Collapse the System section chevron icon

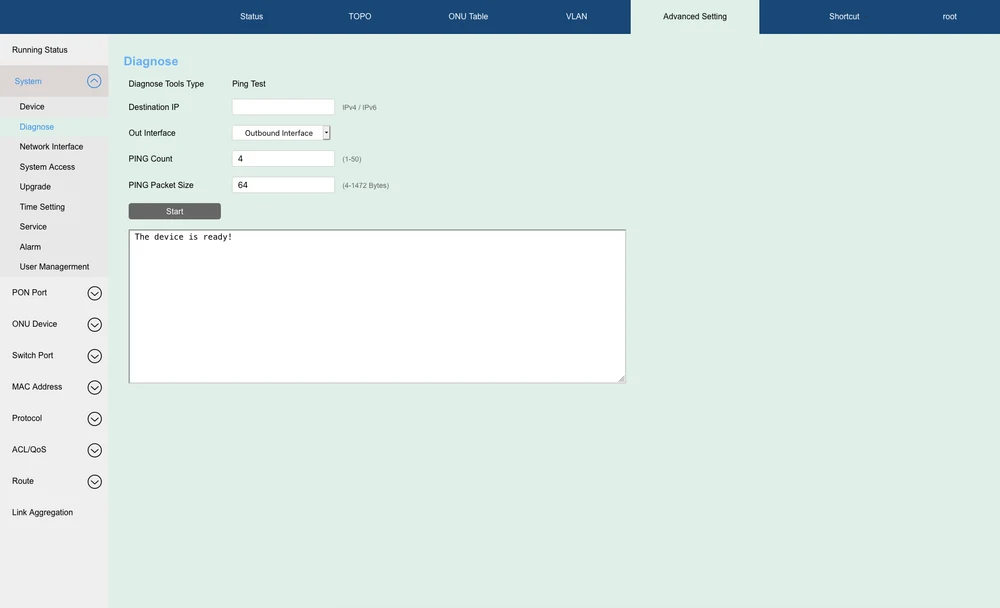click(94, 81)
